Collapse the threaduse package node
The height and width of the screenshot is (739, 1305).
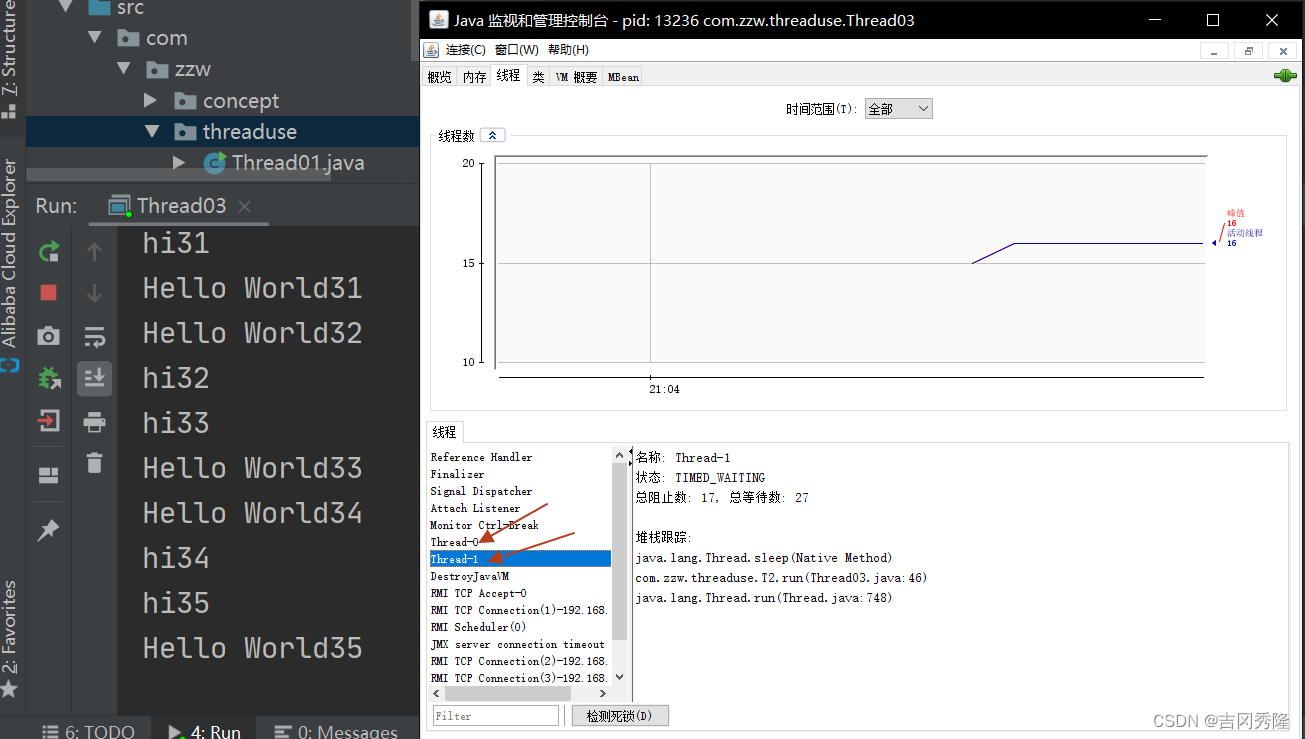pyautogui.click(x=152, y=131)
